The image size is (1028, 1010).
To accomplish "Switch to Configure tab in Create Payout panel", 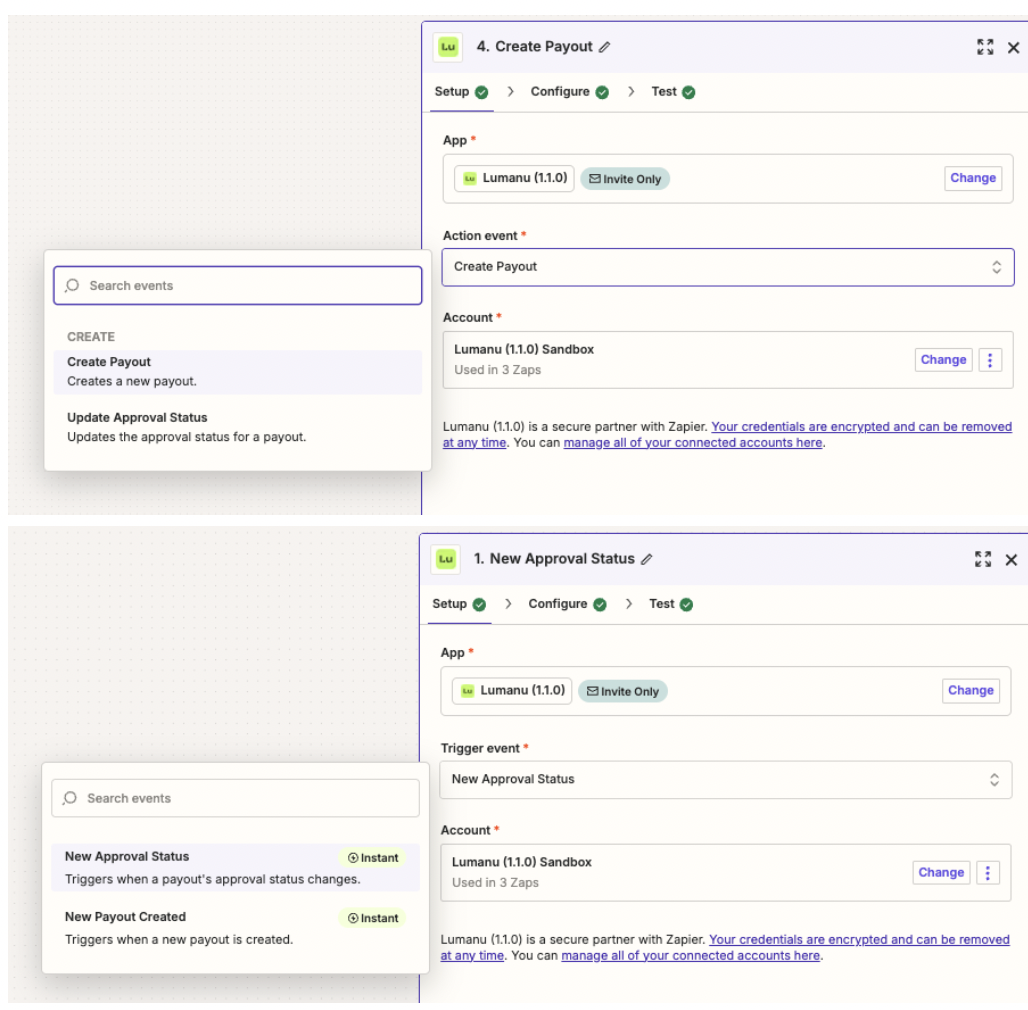I will (x=560, y=92).
